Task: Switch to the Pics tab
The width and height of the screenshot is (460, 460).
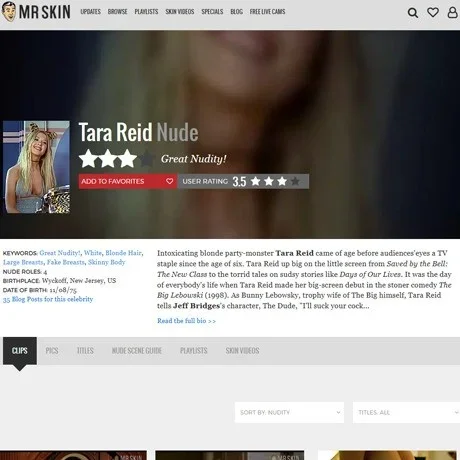Action: 52,351
